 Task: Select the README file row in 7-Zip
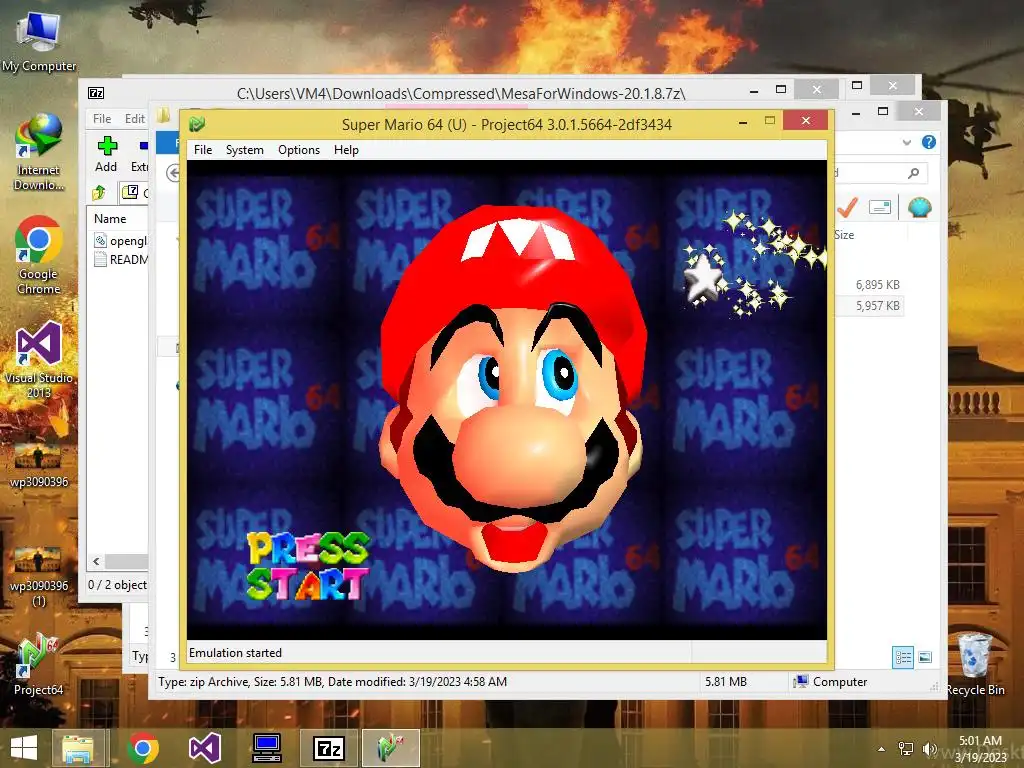point(120,259)
